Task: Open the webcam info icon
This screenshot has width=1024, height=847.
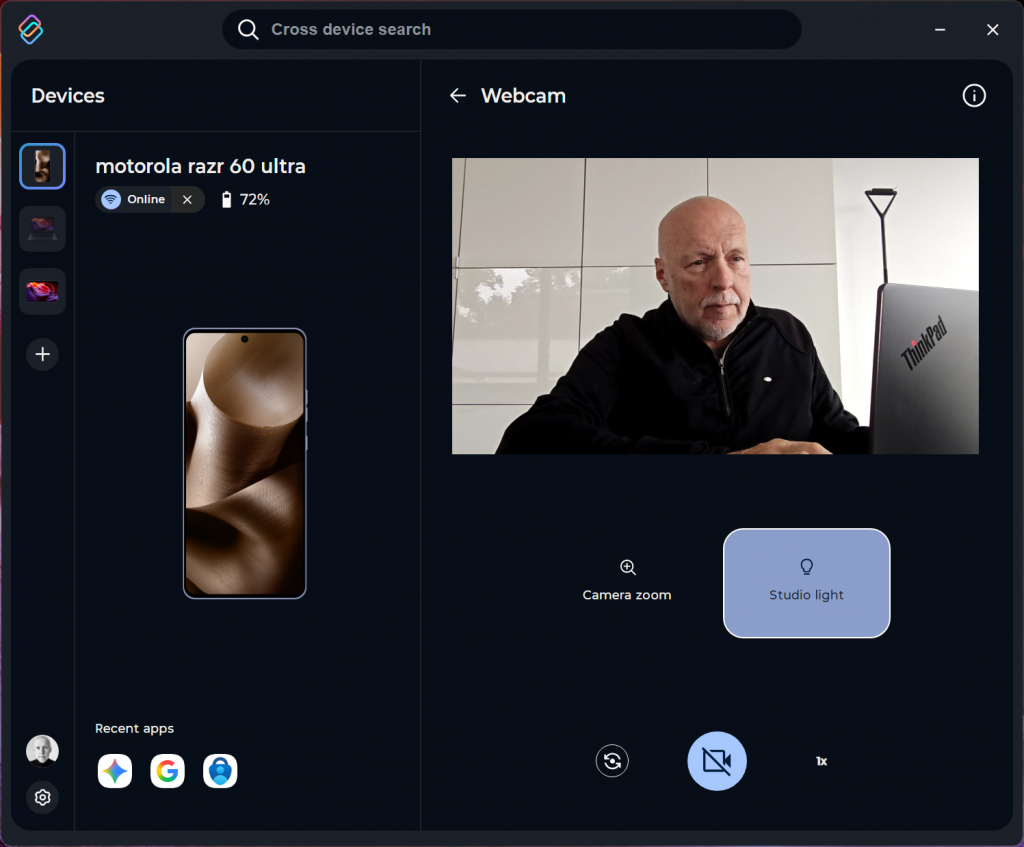Action: 973,96
